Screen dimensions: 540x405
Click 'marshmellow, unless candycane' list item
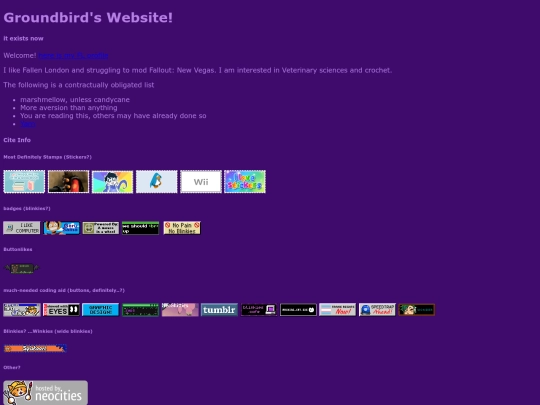(75, 100)
